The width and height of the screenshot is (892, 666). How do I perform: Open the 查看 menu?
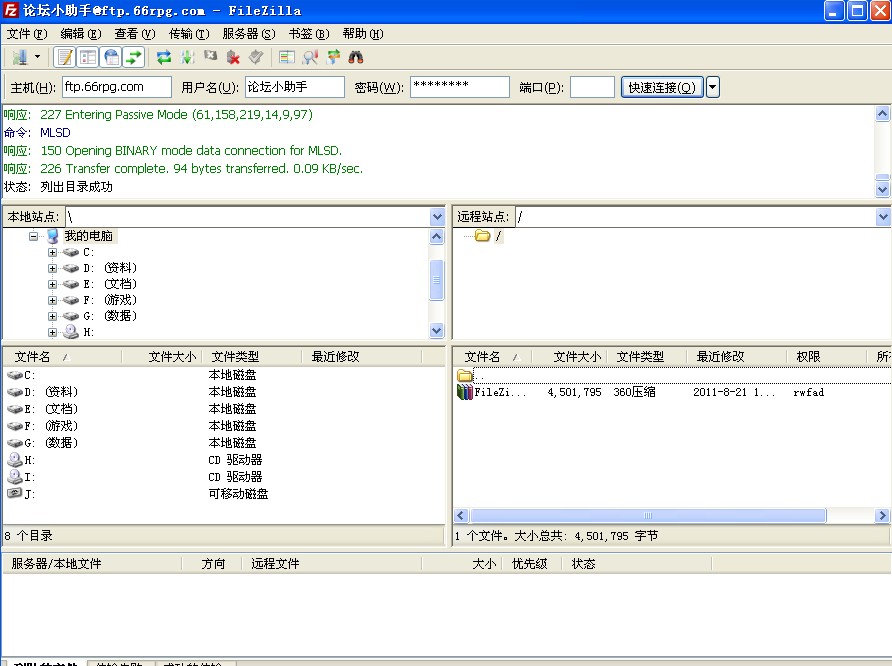pos(135,34)
